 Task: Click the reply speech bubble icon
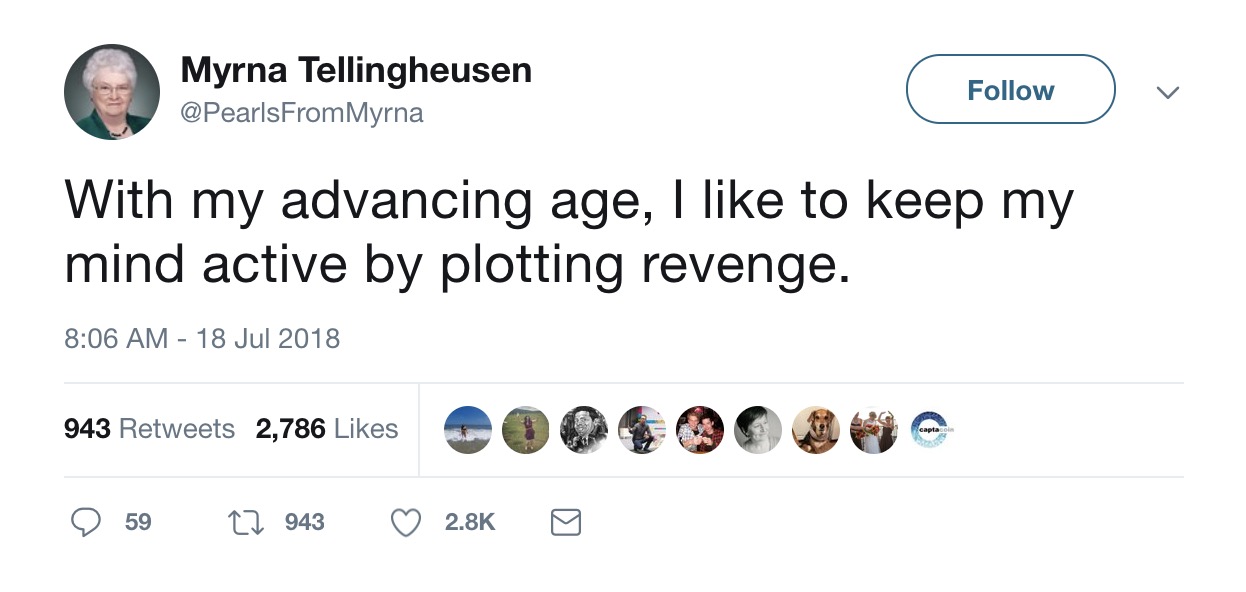(88, 522)
